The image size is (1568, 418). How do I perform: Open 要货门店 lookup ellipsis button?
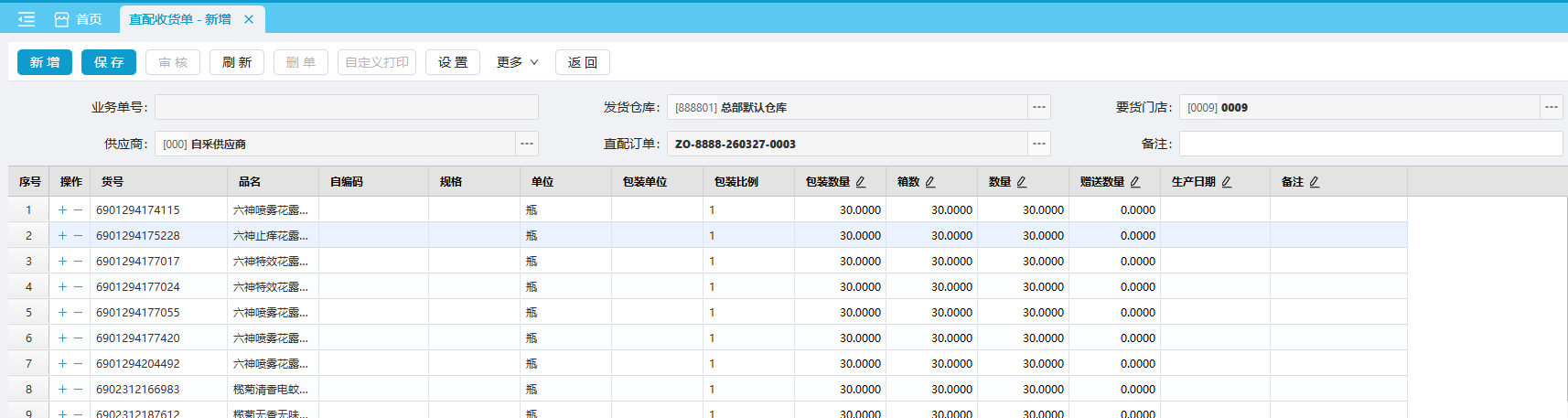click(1552, 107)
